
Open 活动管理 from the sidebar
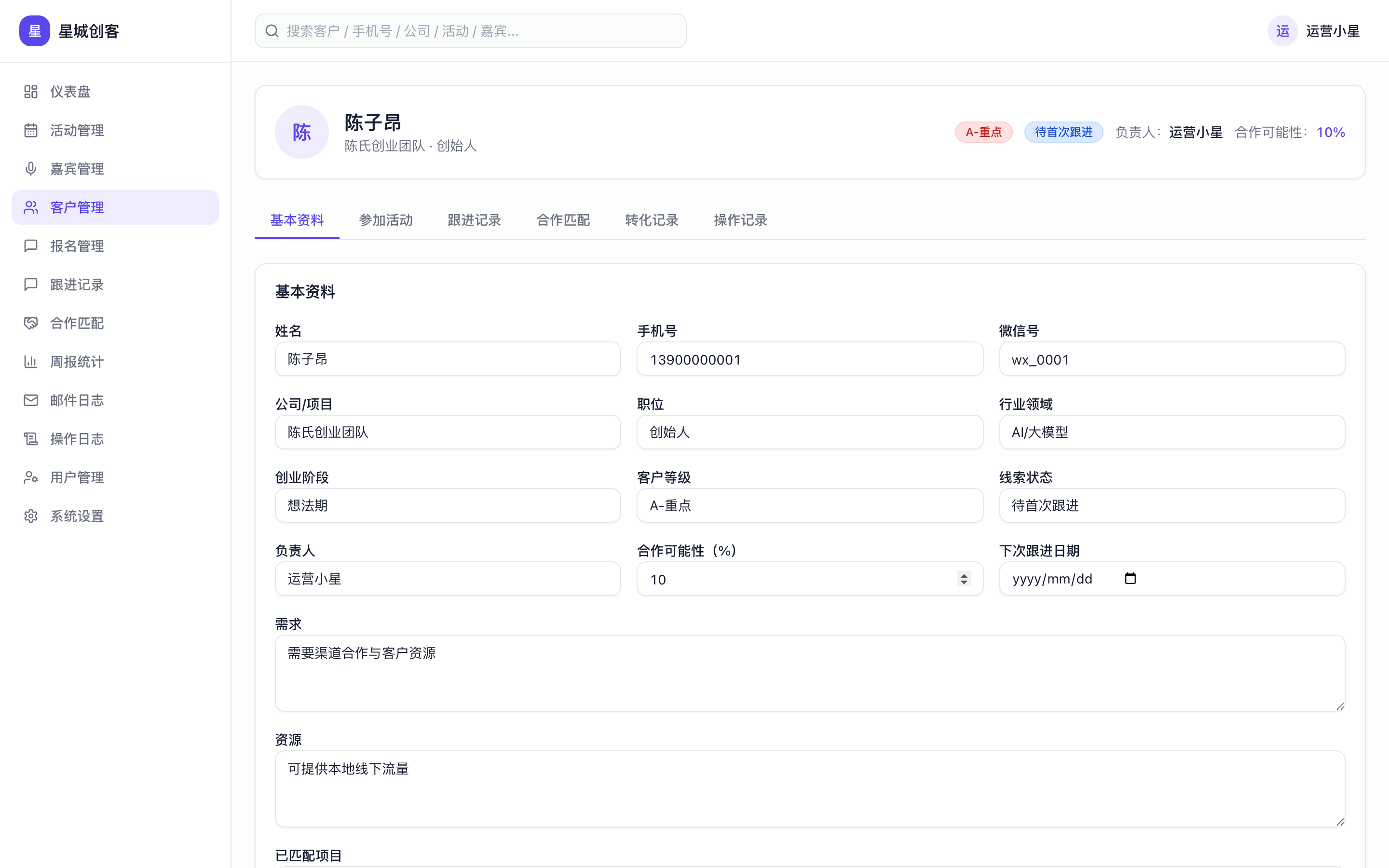(115, 130)
